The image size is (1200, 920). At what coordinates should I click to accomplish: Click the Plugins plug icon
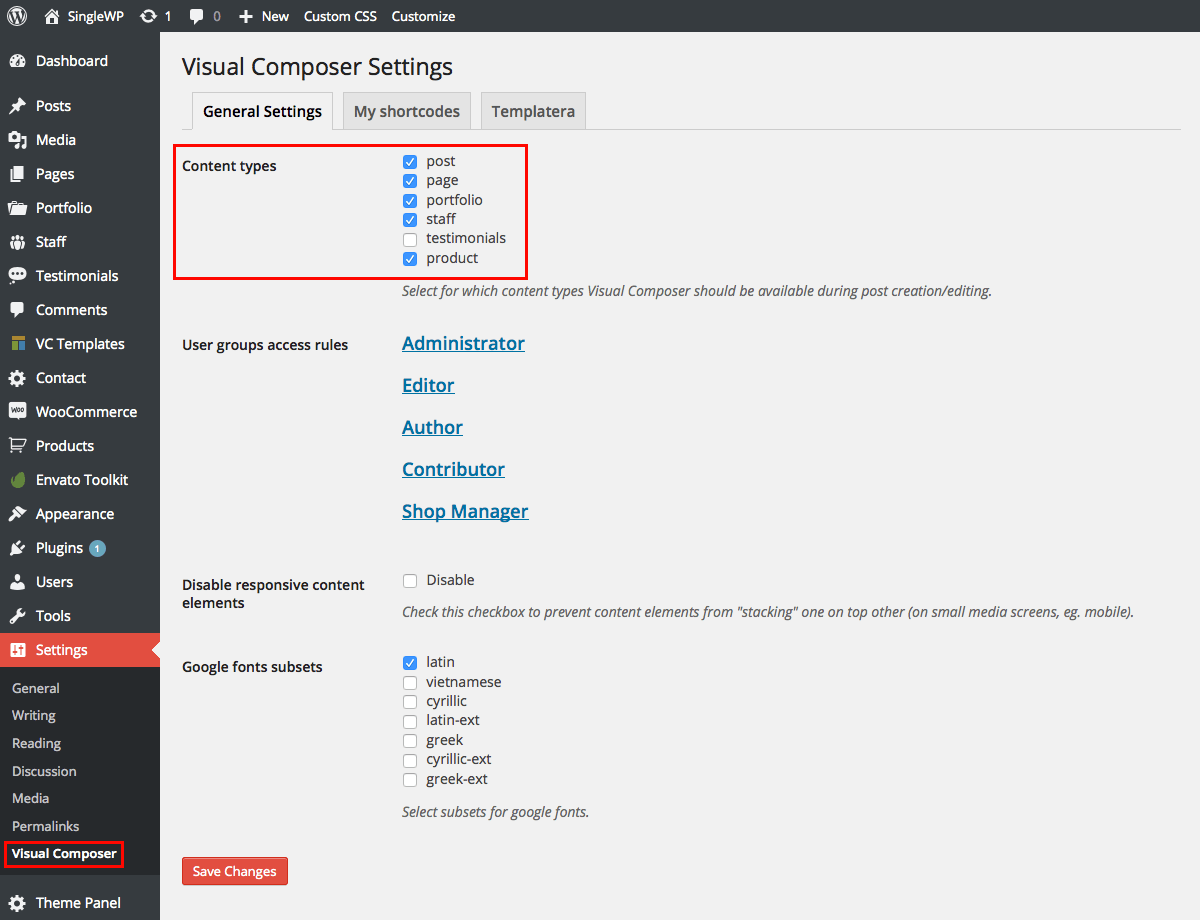pyautogui.click(x=17, y=548)
